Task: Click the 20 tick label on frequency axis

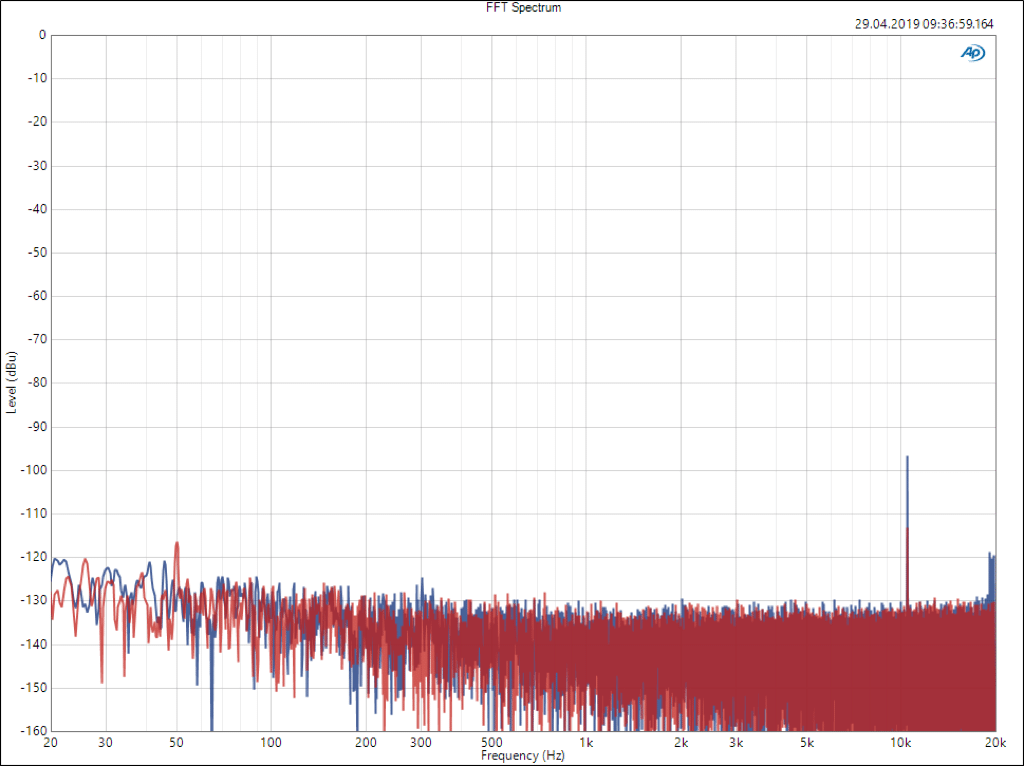Action: tap(51, 743)
